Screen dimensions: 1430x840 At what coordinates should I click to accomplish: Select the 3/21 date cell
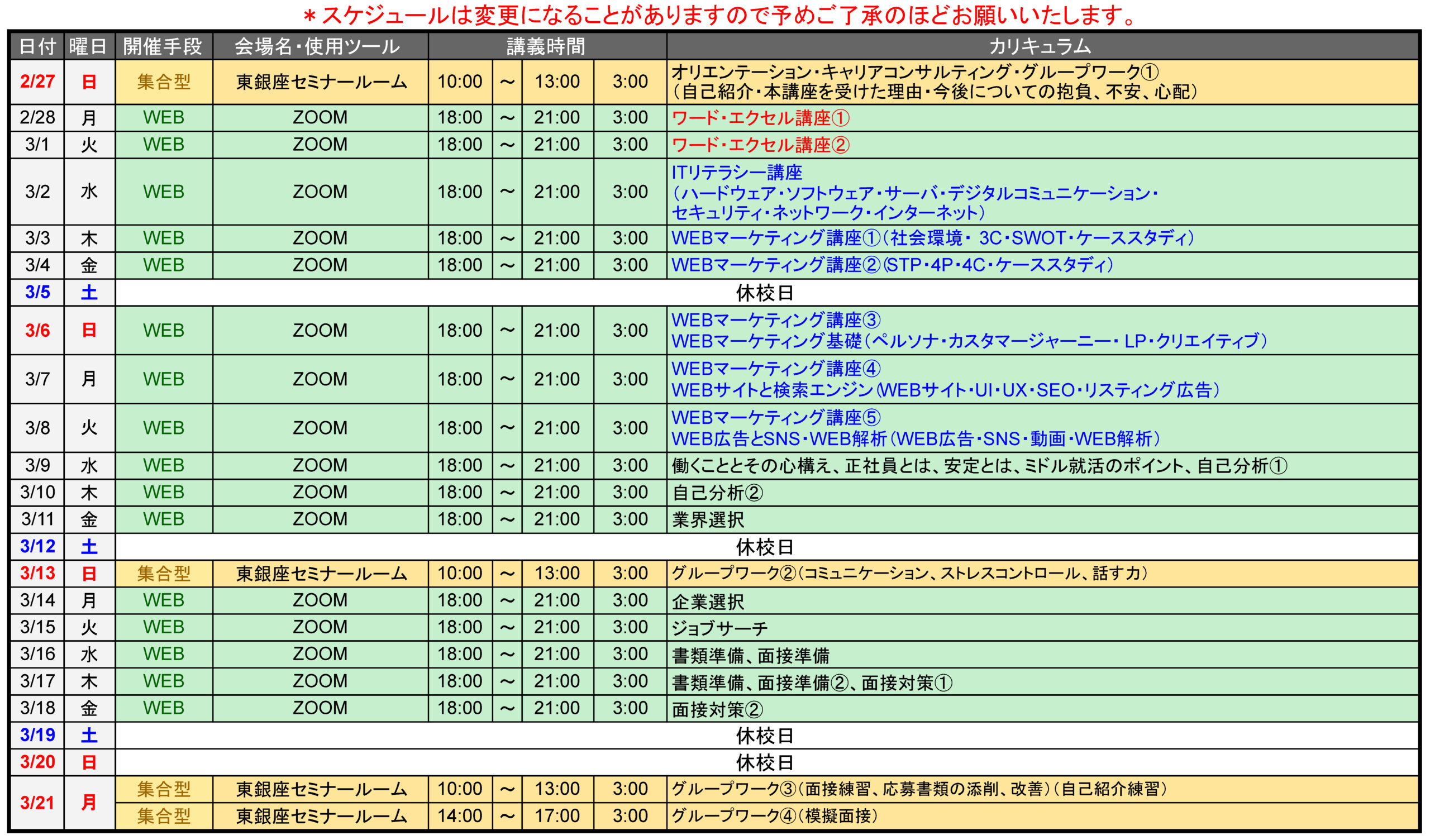click(37, 803)
